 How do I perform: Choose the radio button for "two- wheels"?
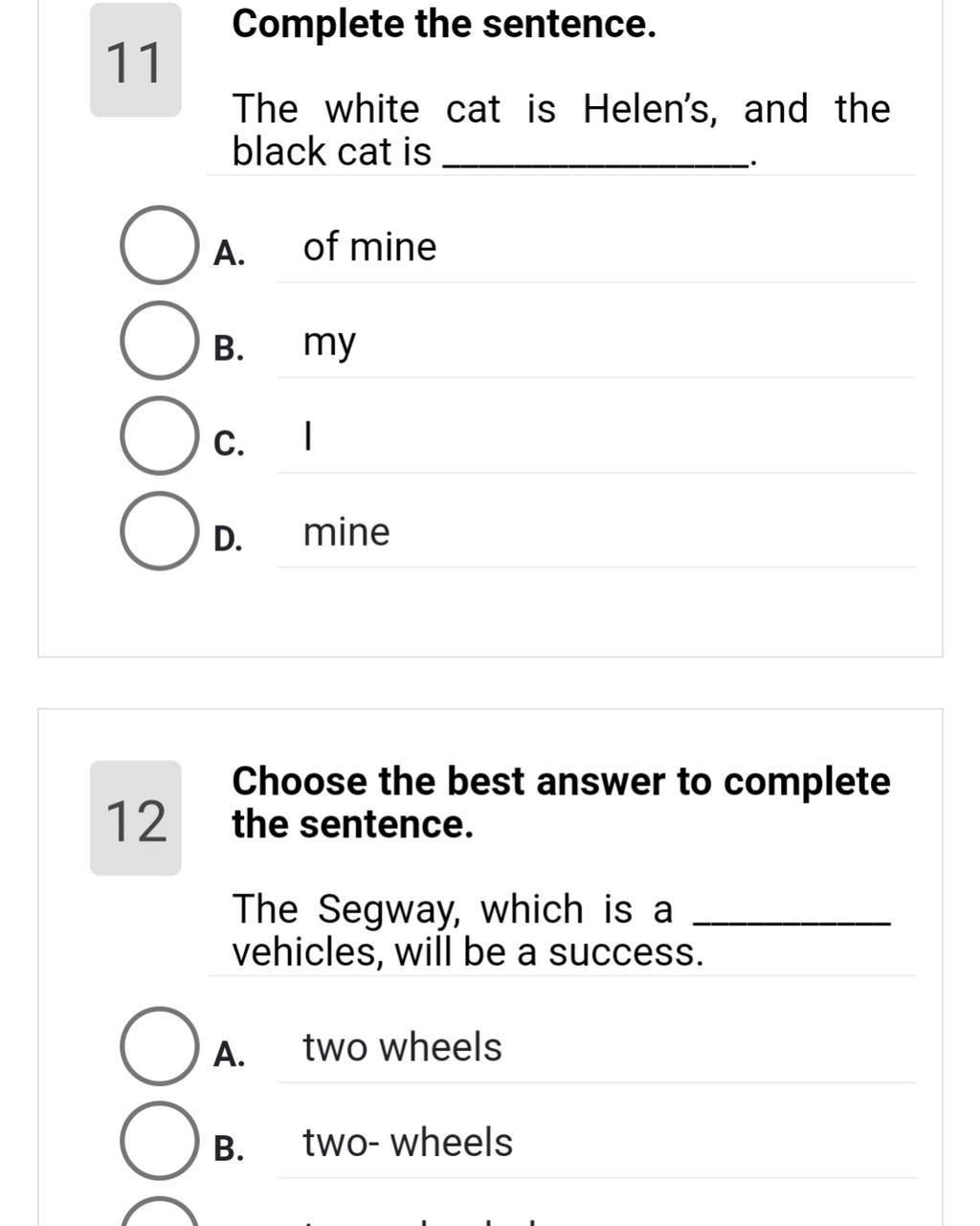point(159,1141)
